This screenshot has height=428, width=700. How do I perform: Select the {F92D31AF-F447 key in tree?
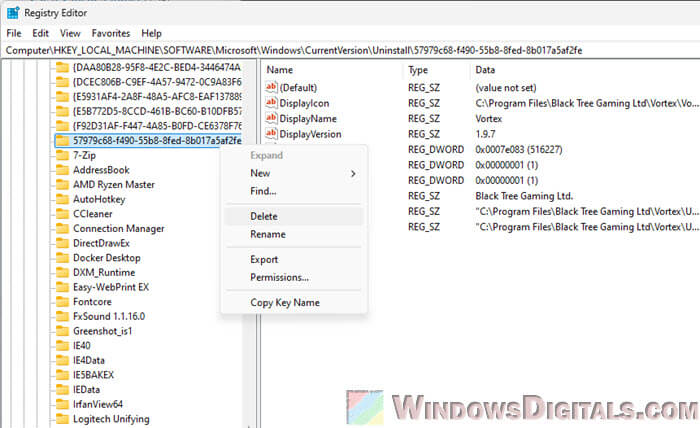156,126
